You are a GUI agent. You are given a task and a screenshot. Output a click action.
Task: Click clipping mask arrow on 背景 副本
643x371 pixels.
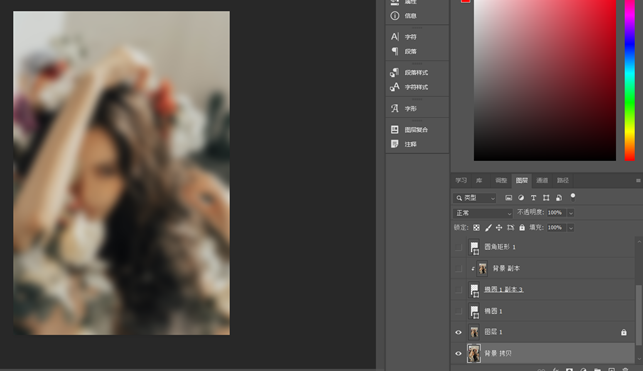[x=473, y=269]
